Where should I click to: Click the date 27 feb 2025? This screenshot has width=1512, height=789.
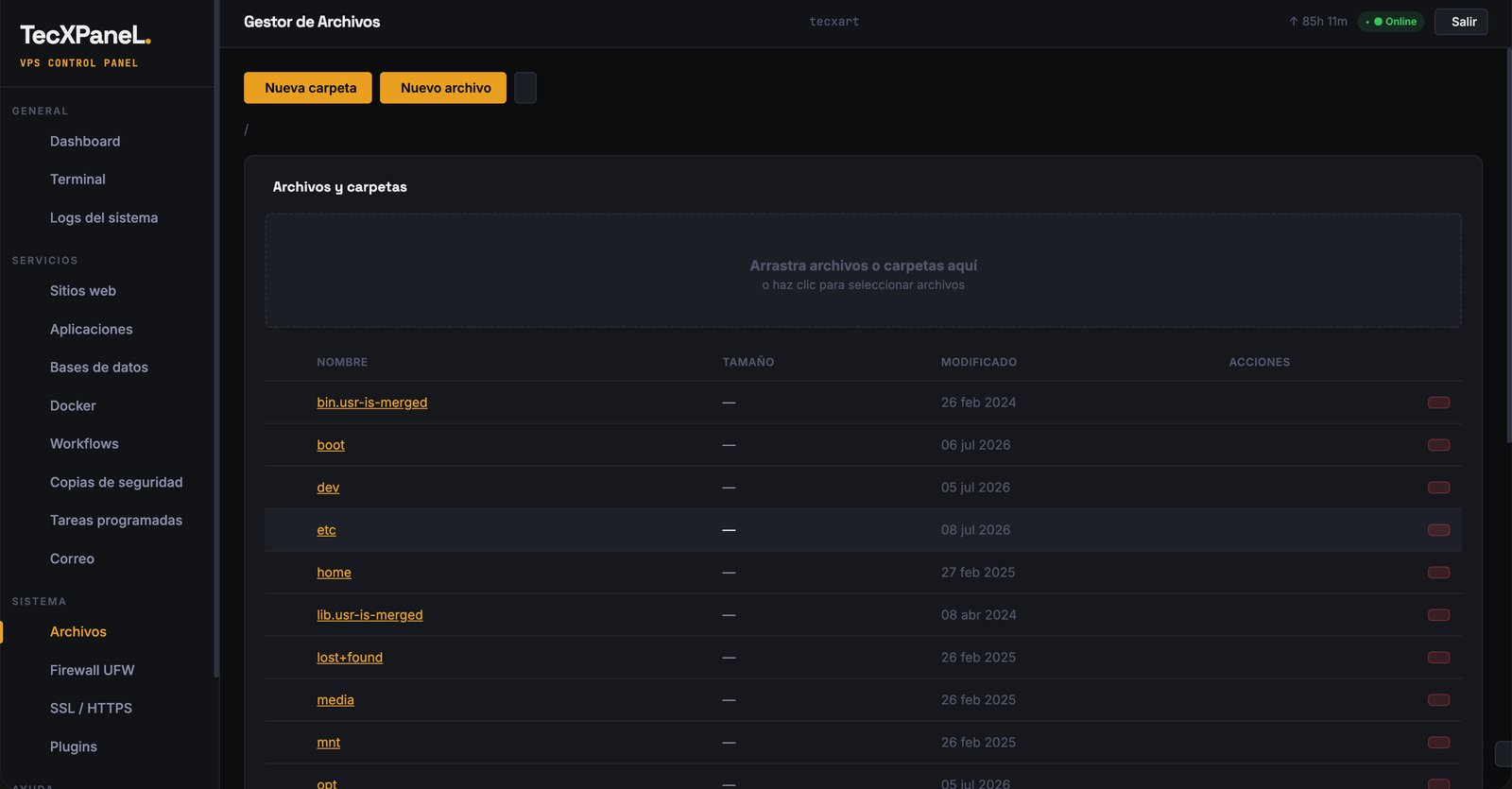pyautogui.click(x=978, y=573)
